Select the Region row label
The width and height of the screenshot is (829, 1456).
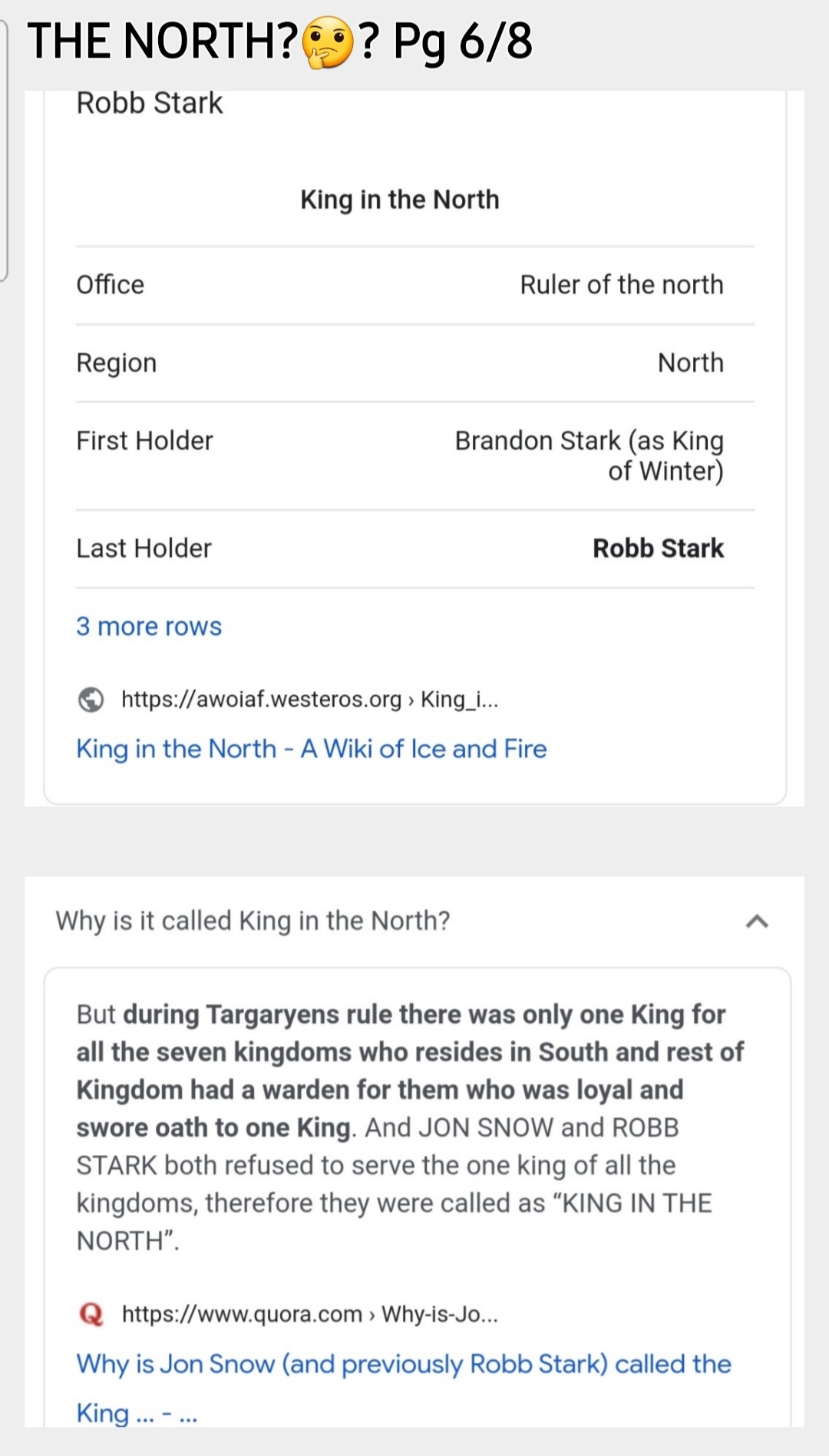click(x=117, y=362)
